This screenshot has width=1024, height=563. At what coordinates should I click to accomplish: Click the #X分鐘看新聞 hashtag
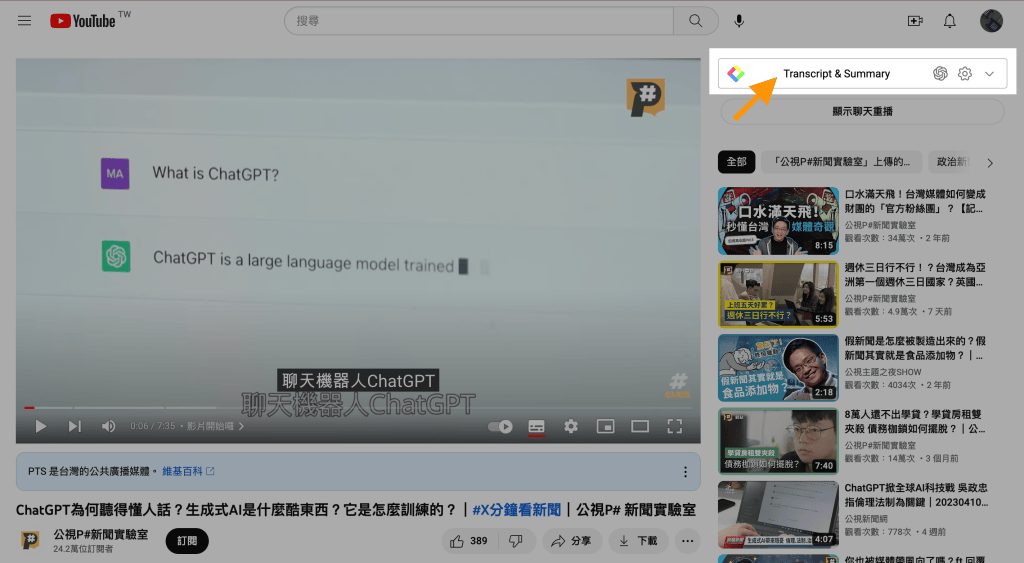click(517, 509)
